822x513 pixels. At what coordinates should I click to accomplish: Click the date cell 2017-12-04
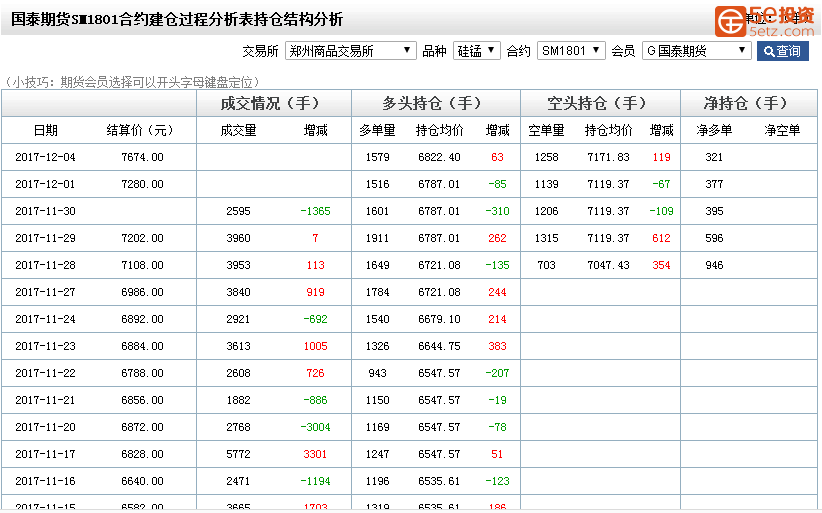(45, 157)
